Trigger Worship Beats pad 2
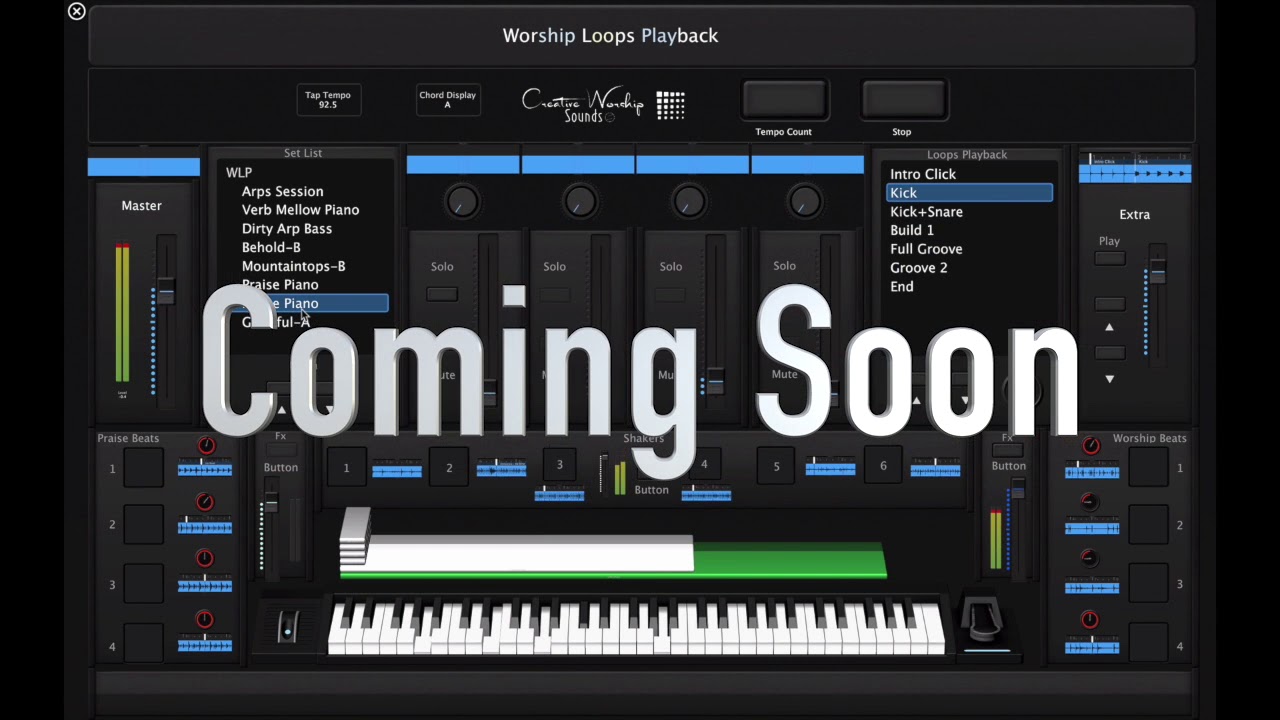The height and width of the screenshot is (720, 1280). 1149,525
